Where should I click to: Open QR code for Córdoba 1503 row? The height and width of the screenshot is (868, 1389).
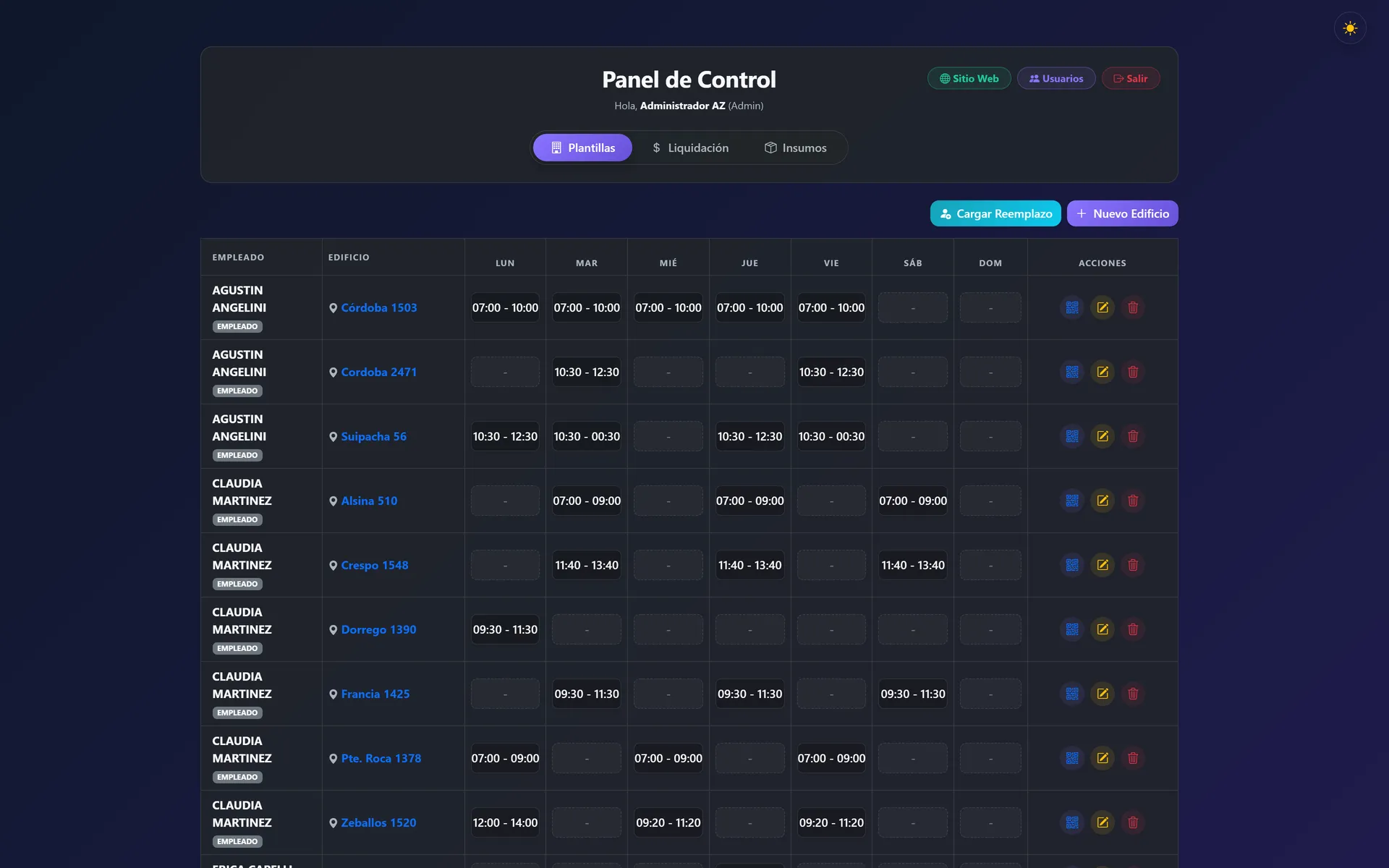click(x=1072, y=307)
